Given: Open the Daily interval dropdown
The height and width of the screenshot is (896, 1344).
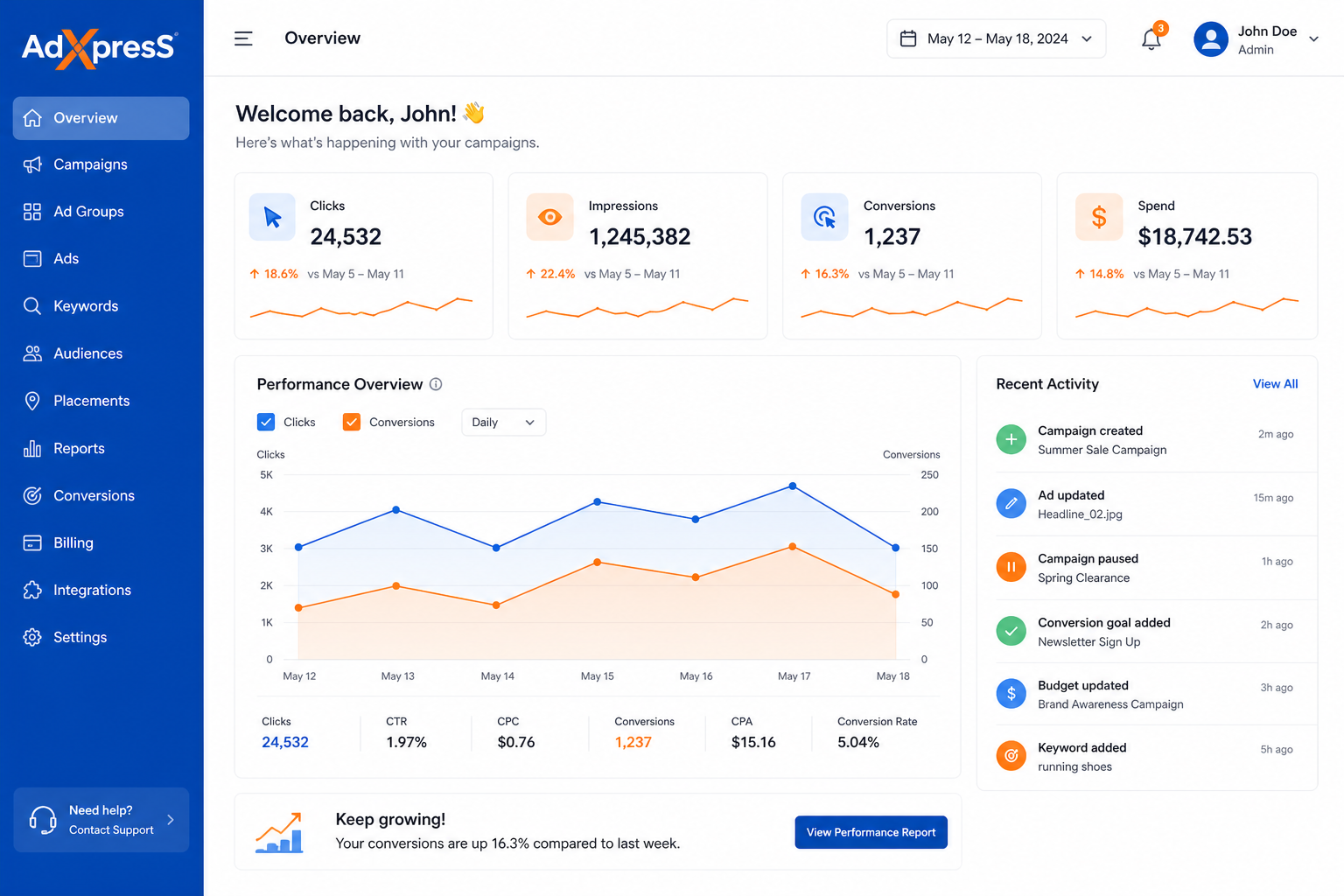Looking at the screenshot, I should point(503,423).
